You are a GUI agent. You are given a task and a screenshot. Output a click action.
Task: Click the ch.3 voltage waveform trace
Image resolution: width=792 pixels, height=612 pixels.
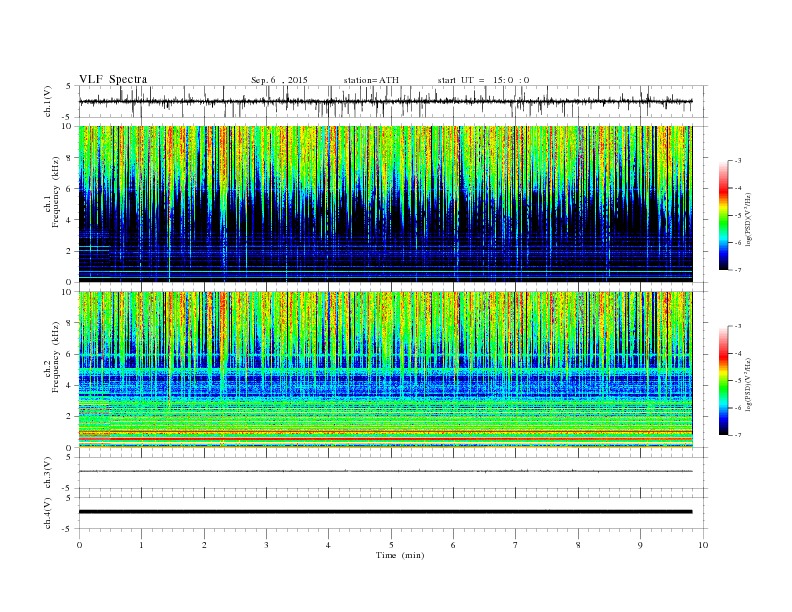385,471
